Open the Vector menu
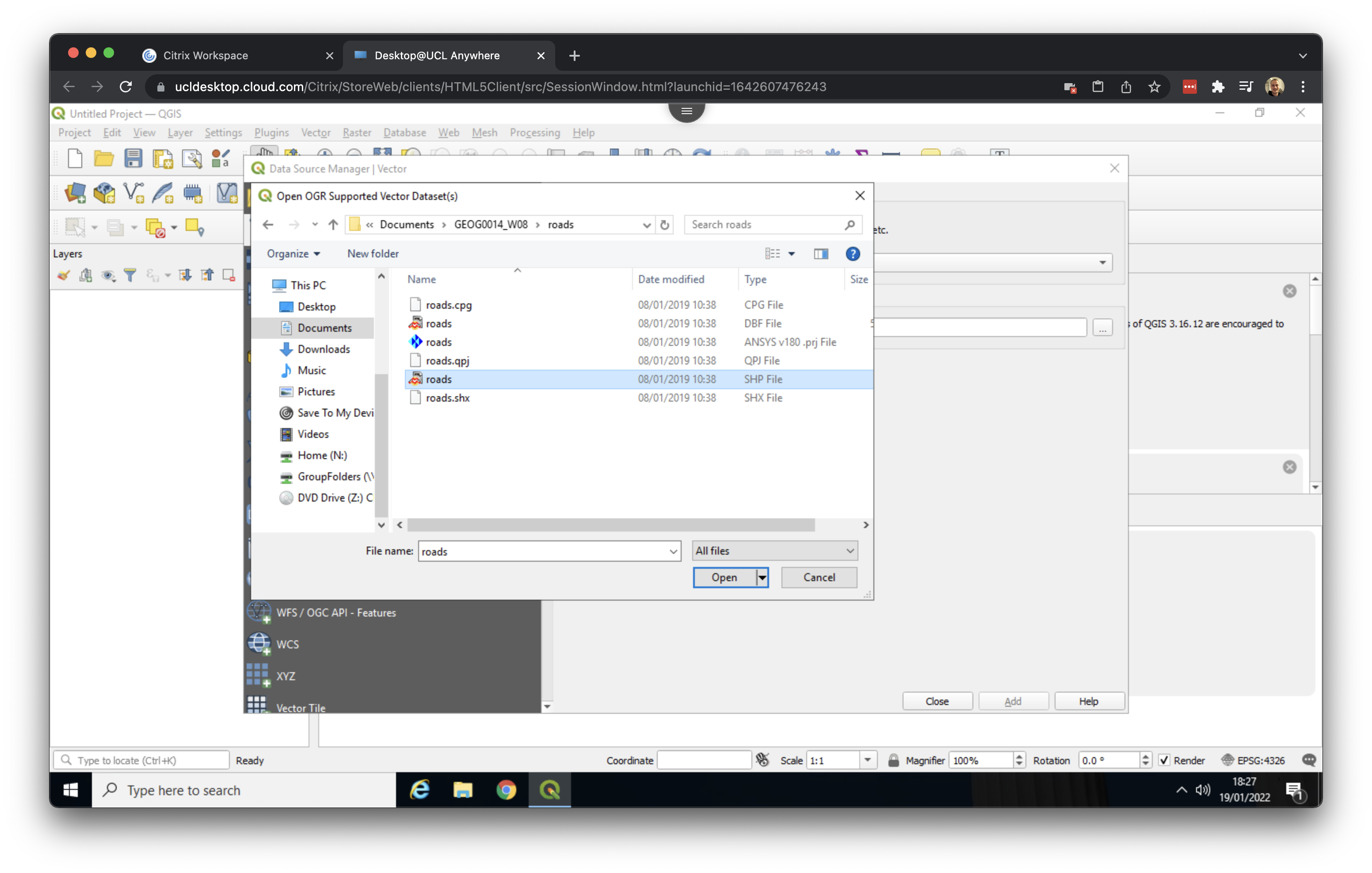This screenshot has width=1372, height=873. tap(316, 132)
